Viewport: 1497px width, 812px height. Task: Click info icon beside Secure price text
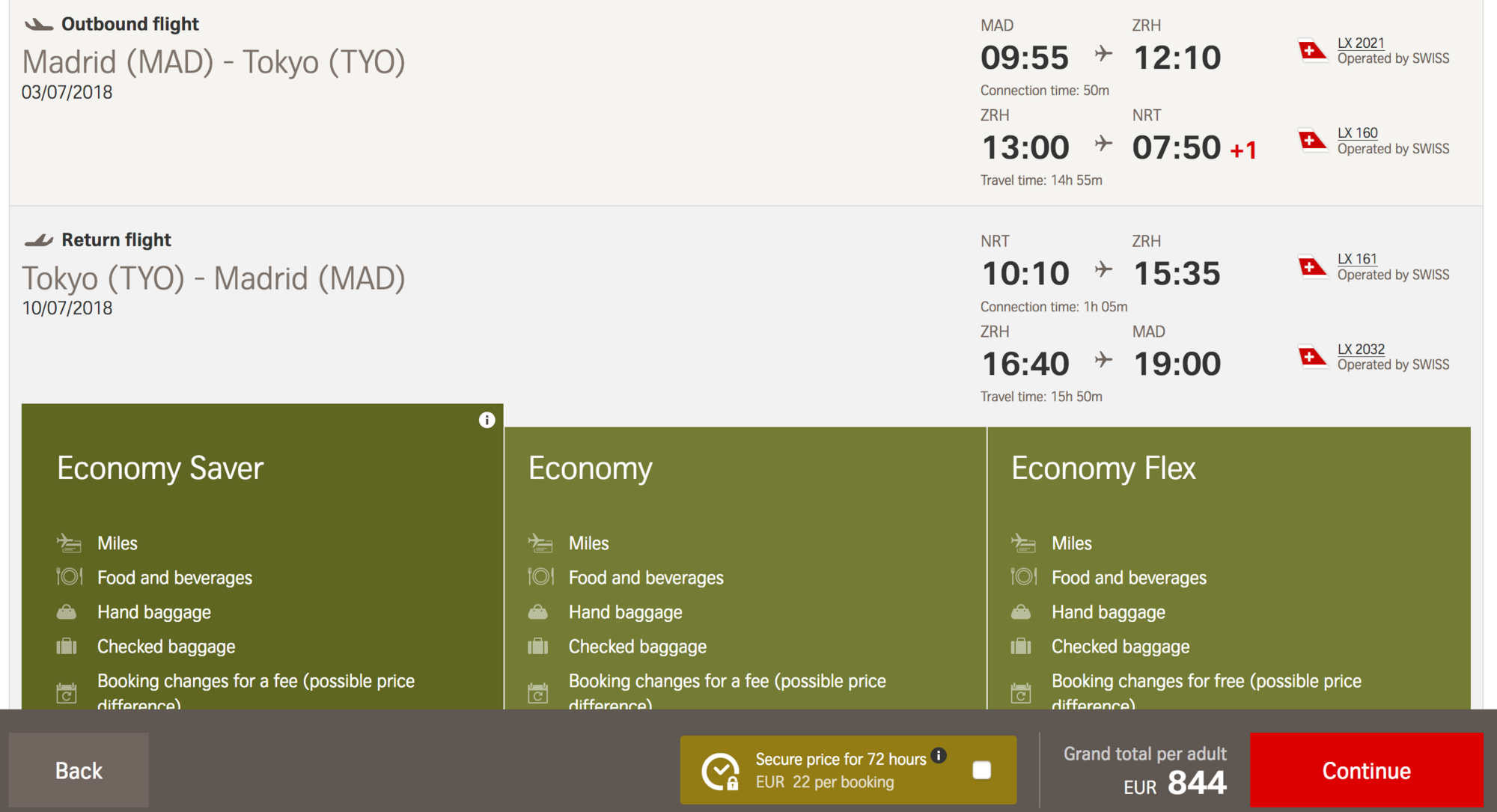tap(939, 755)
